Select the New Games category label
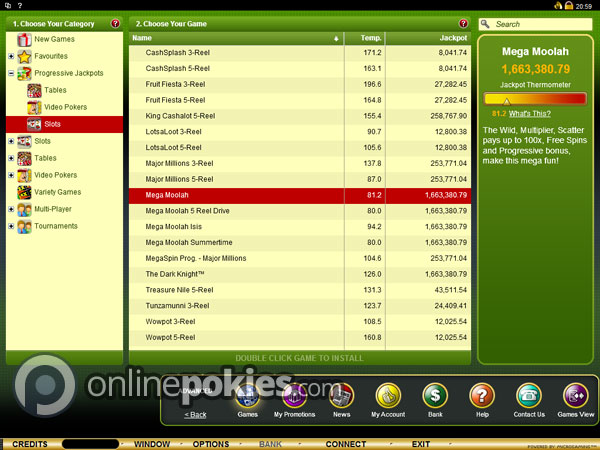This screenshot has width=600, height=450. click(x=54, y=39)
